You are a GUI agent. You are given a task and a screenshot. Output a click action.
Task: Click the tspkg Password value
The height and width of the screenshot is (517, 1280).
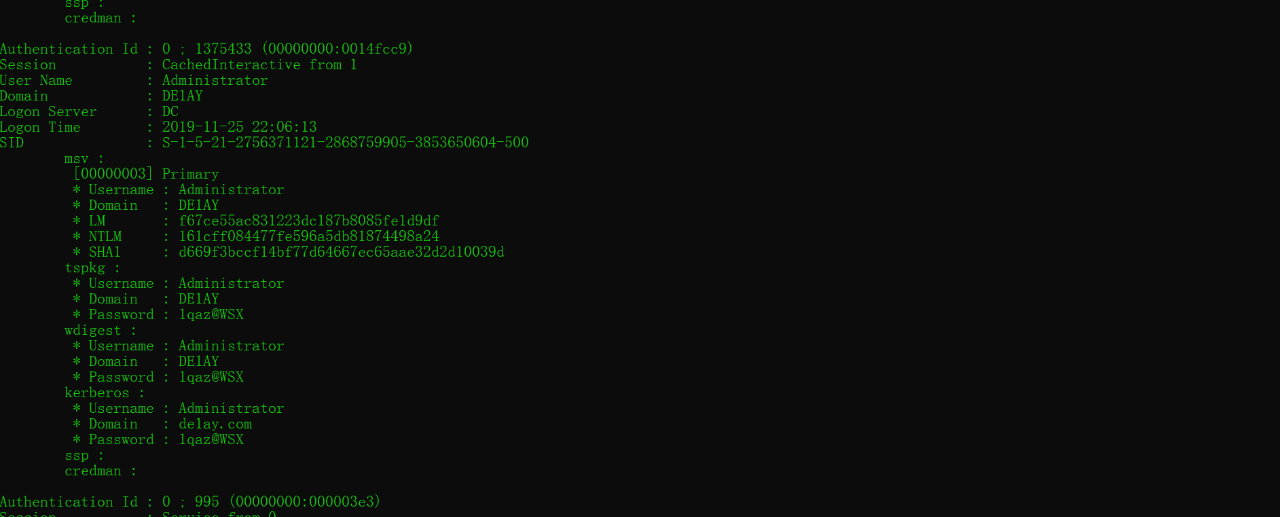(211, 315)
